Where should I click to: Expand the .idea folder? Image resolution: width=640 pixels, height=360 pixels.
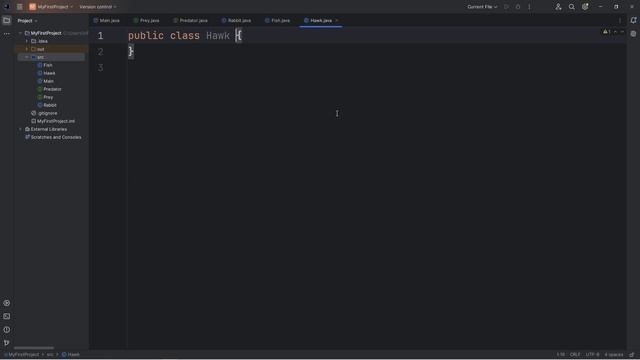(27, 41)
